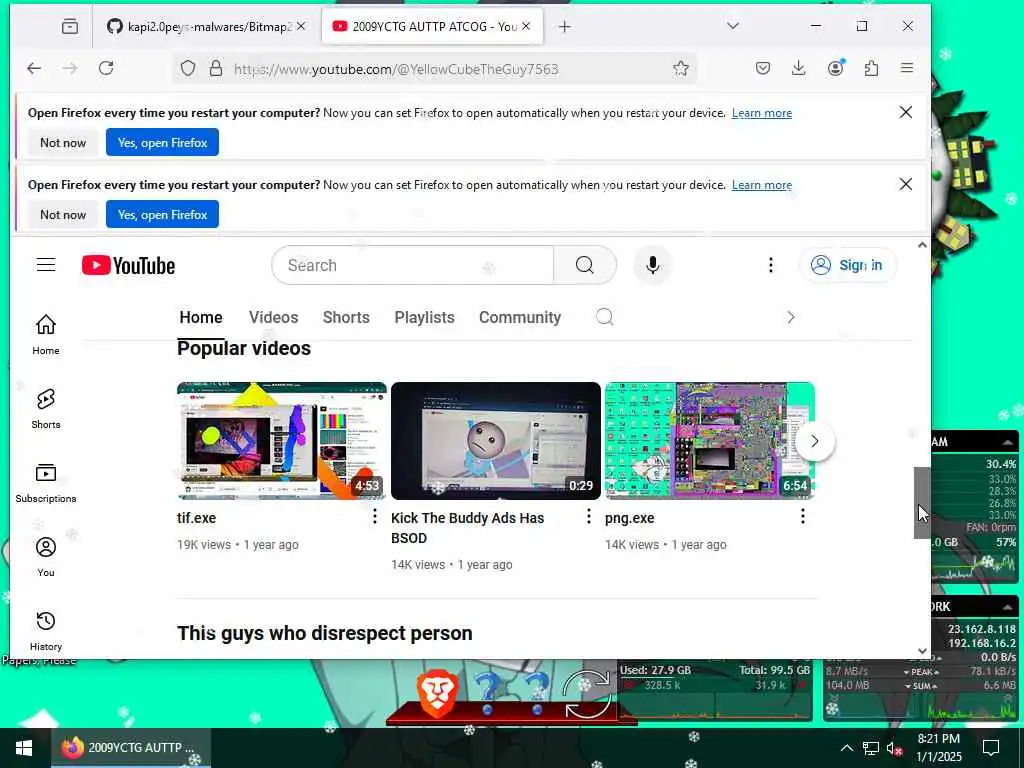Go to YouTube home via the logo
The image size is (1024, 768).
[x=129, y=265]
